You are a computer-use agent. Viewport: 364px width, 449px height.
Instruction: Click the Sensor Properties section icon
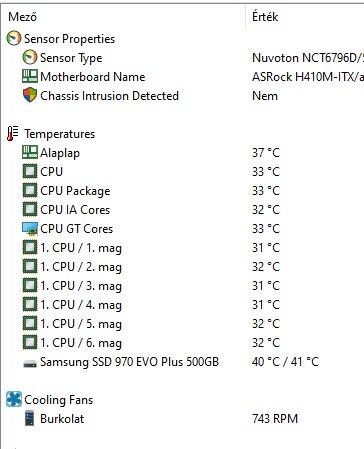coord(14,38)
